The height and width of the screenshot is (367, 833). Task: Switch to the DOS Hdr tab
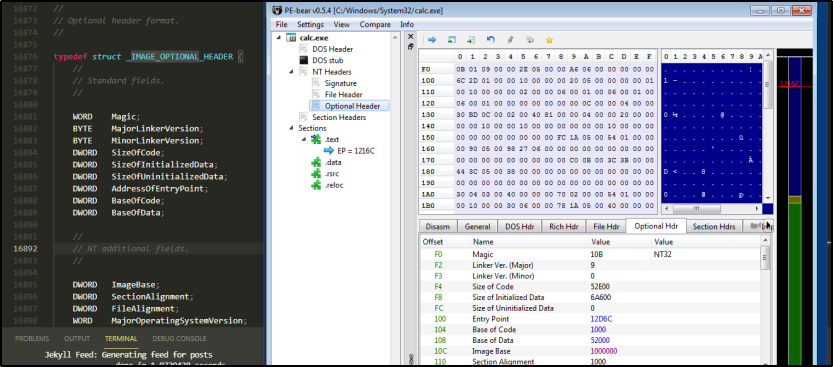point(519,226)
